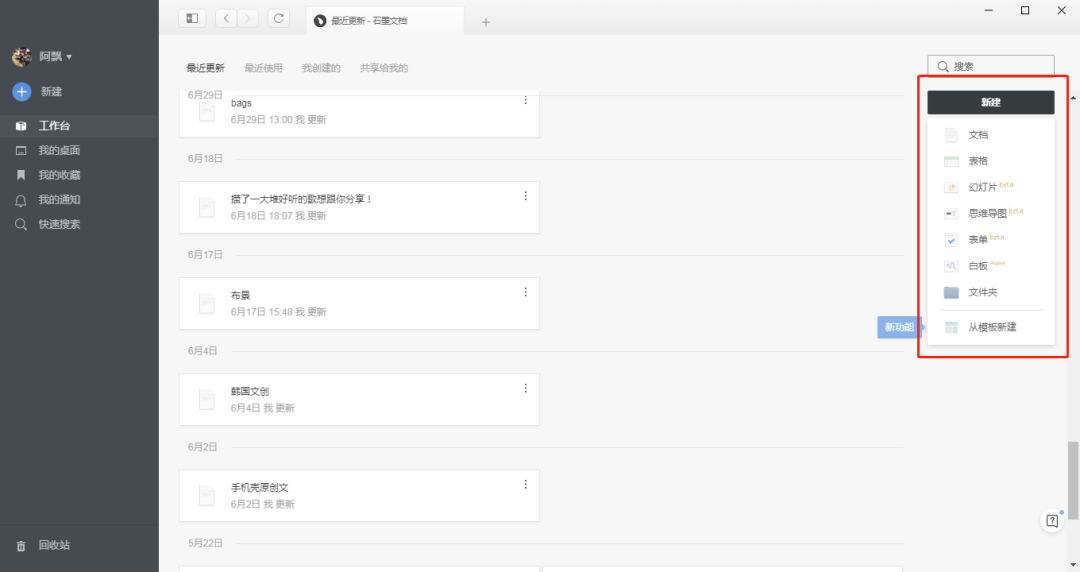Open more options for the 手机壳原创文 document
Image resolution: width=1080 pixels, height=572 pixels.
click(x=526, y=484)
